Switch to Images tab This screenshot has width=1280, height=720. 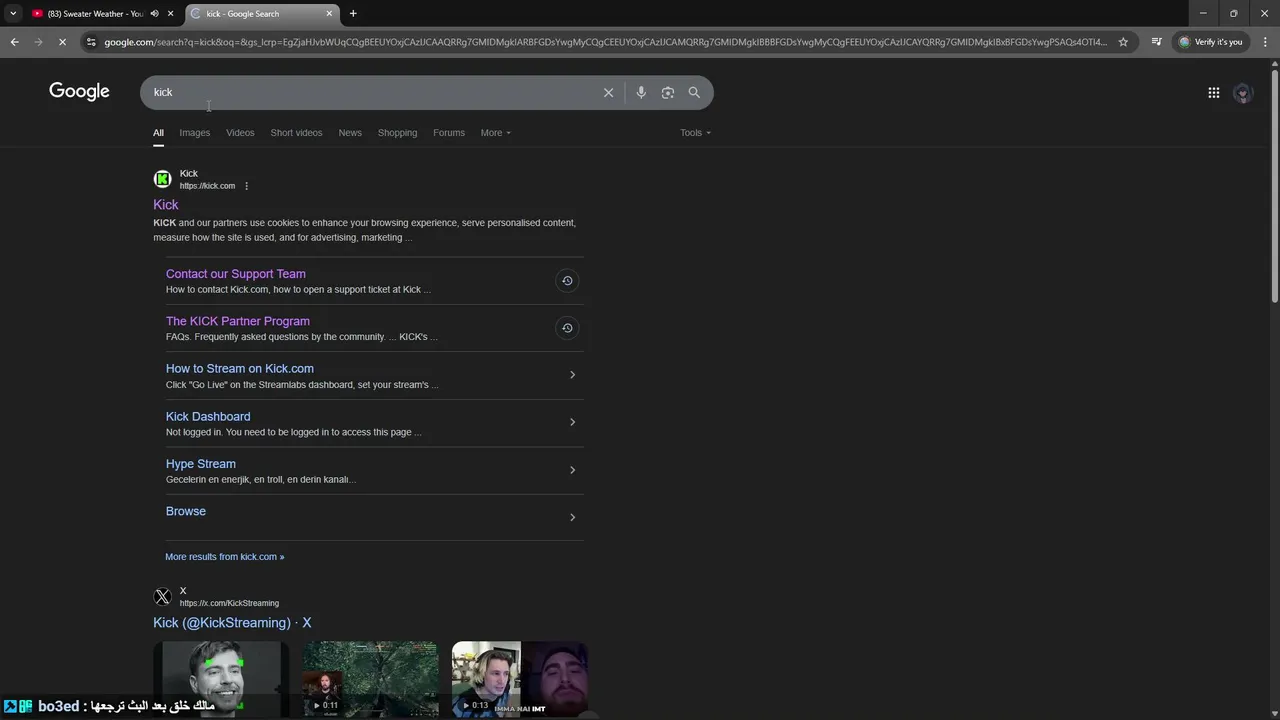point(194,133)
